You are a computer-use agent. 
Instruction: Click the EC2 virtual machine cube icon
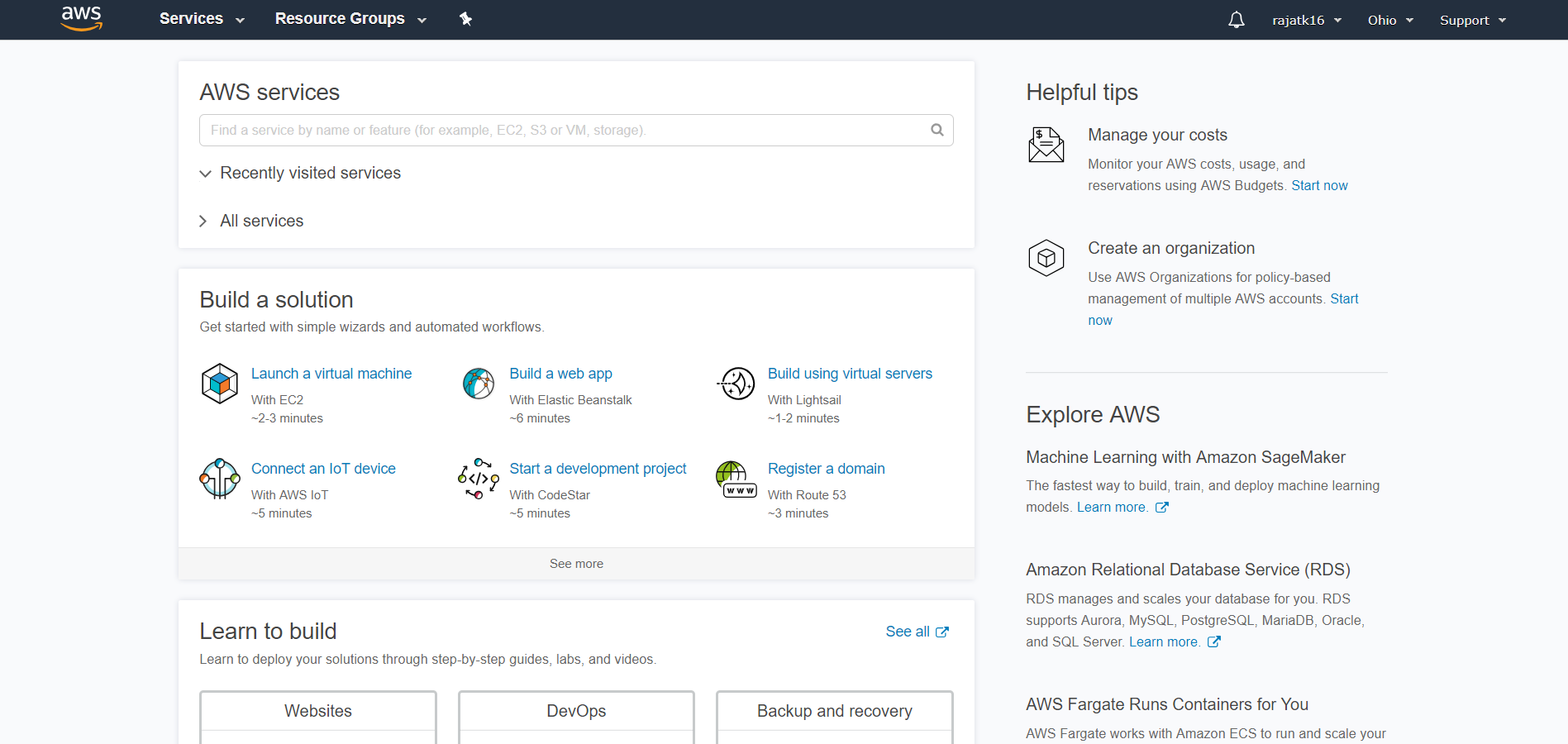tap(220, 384)
